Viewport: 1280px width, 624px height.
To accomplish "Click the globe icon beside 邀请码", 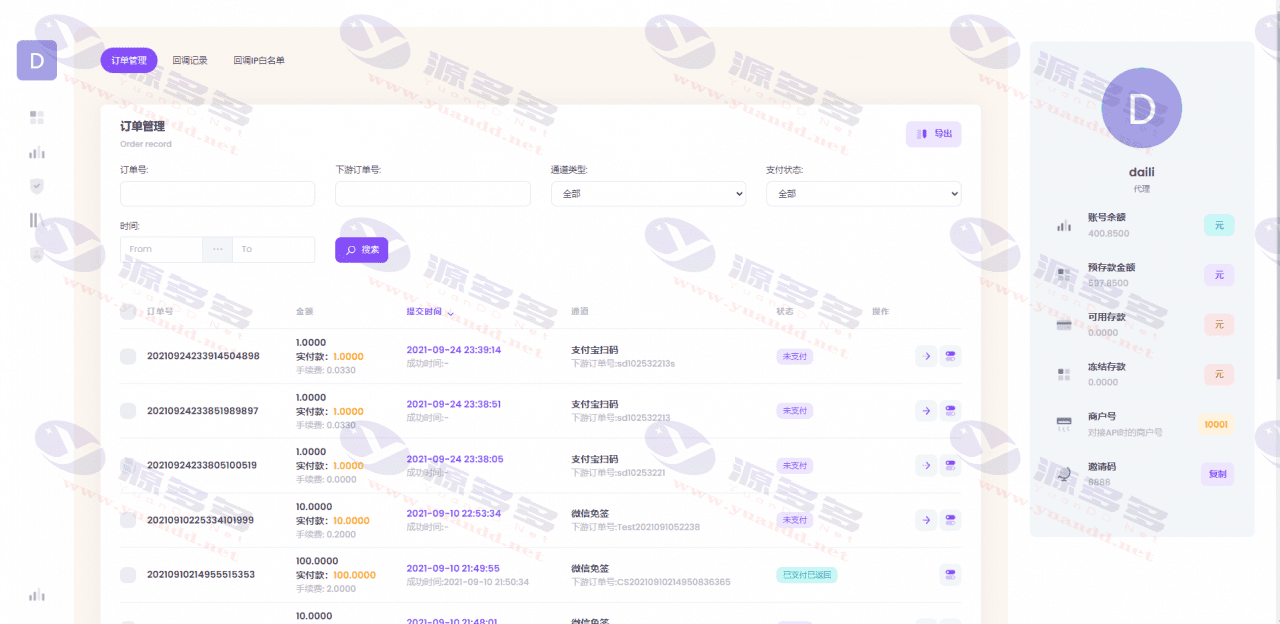I will point(1064,474).
